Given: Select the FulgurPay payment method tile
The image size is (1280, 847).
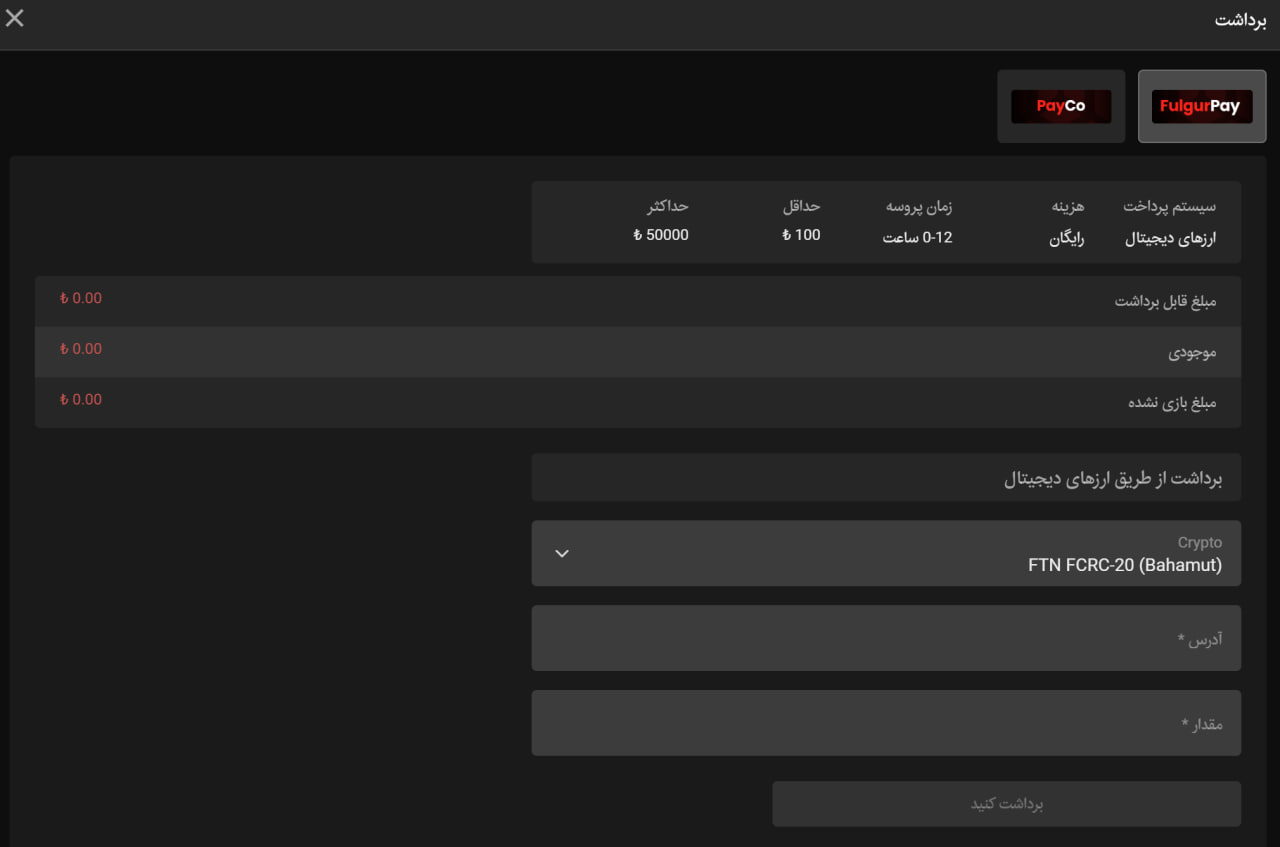Looking at the screenshot, I should [1201, 106].
